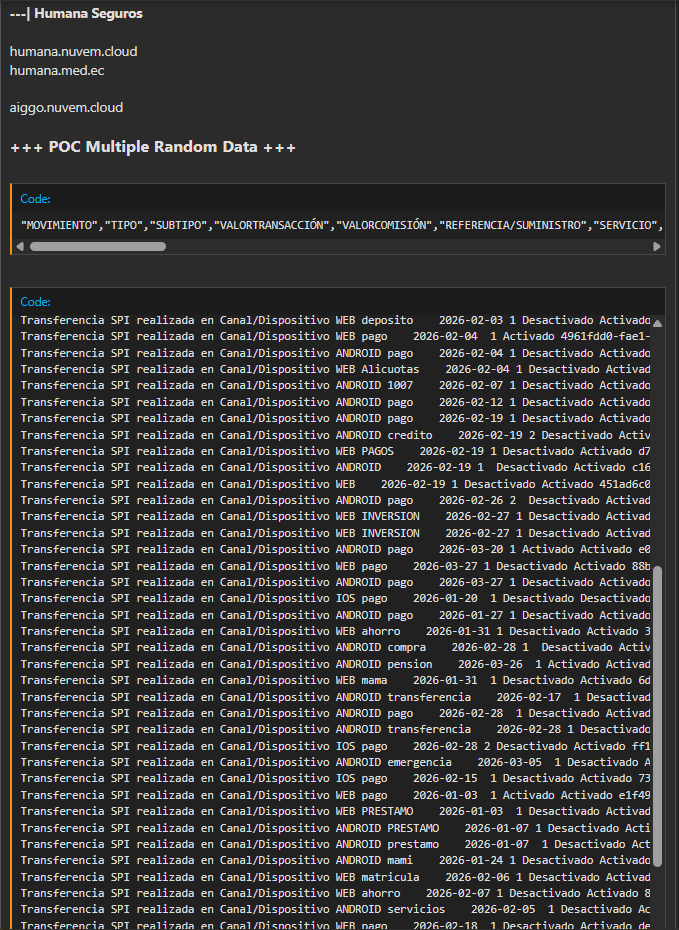
Task: Select the row with ANDROID pago 2026-03-20
Action: click(336, 549)
